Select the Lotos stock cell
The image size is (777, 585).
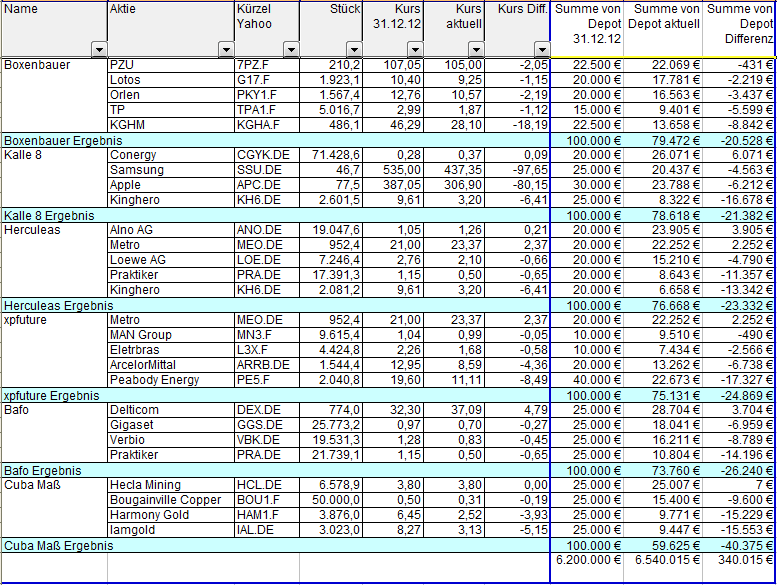[x=171, y=80]
